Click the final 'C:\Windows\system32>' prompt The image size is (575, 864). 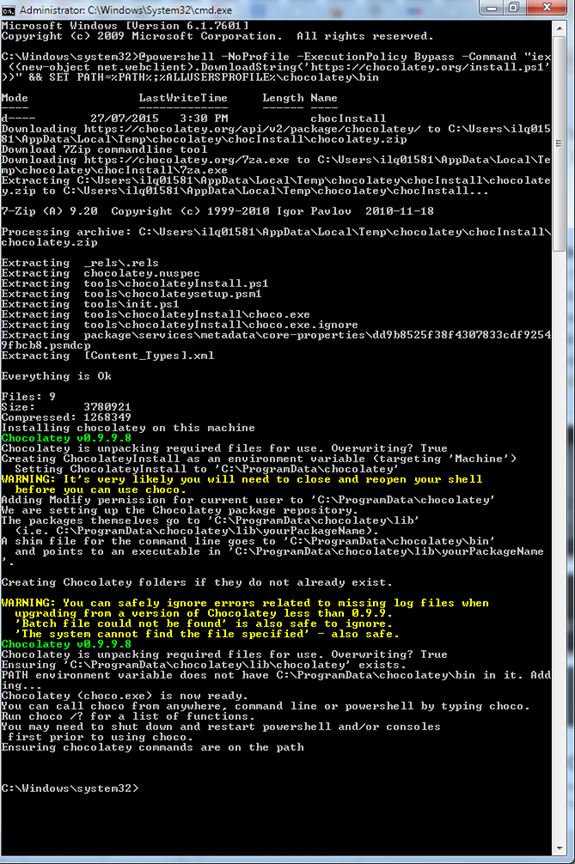[70, 789]
